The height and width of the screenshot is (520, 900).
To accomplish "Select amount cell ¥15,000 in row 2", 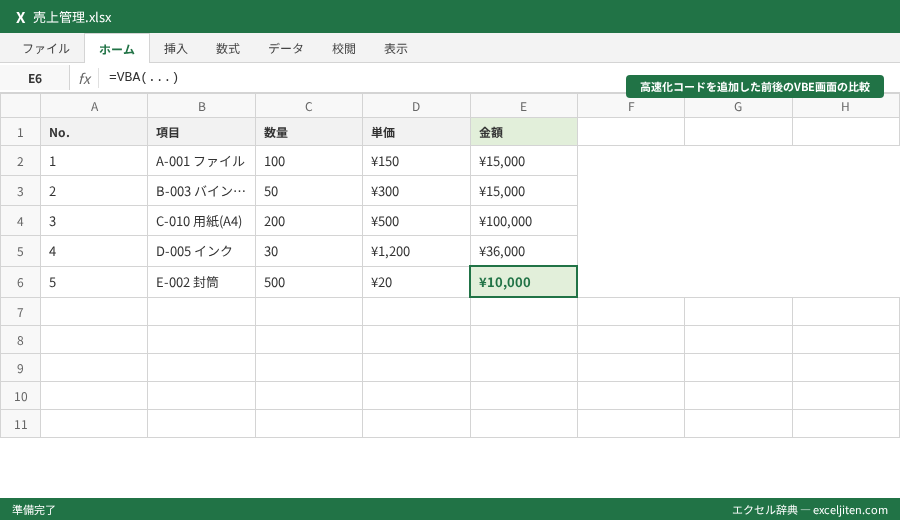I will coord(523,161).
